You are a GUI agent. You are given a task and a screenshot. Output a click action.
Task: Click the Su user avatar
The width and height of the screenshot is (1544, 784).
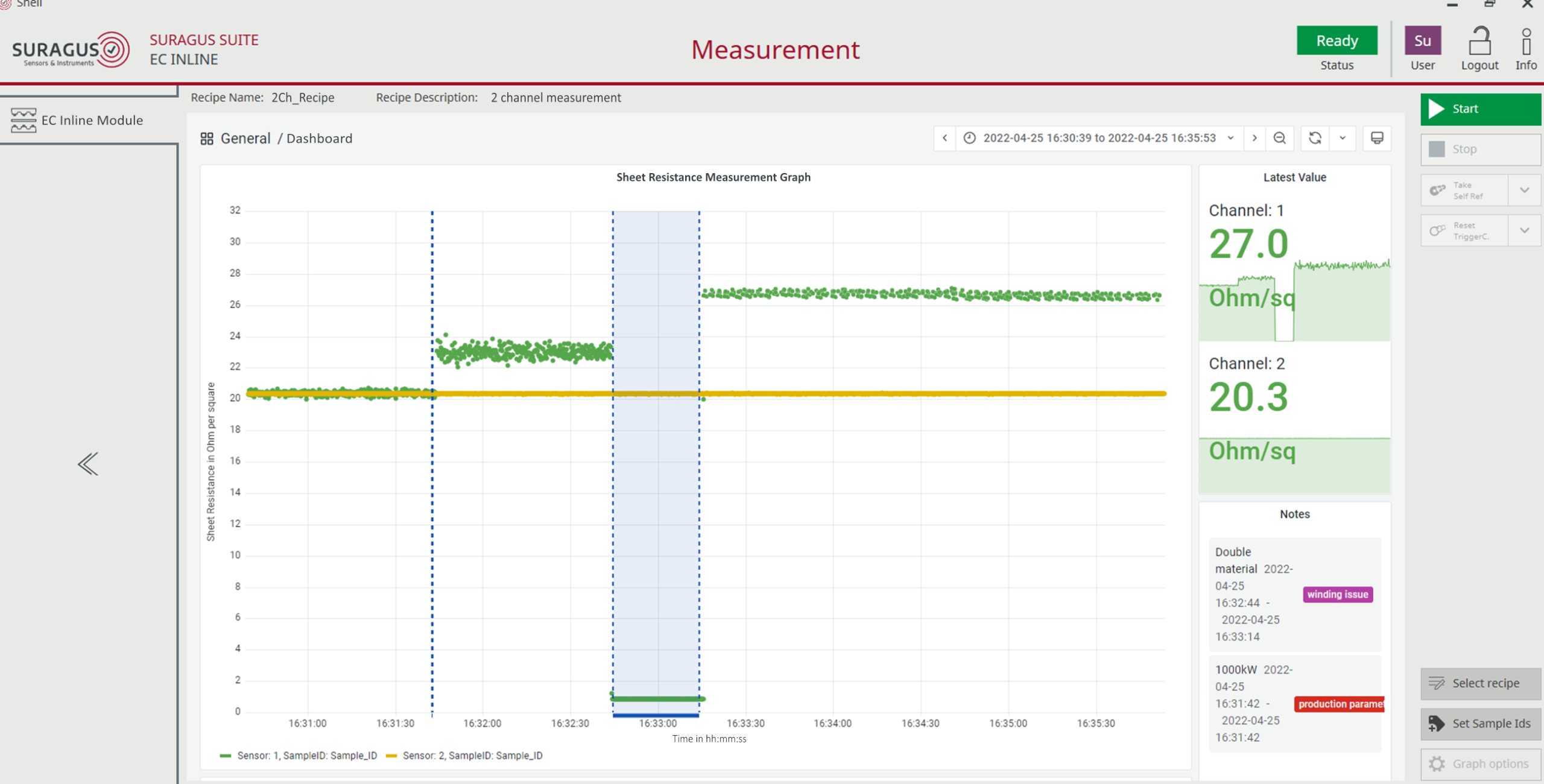click(1422, 40)
